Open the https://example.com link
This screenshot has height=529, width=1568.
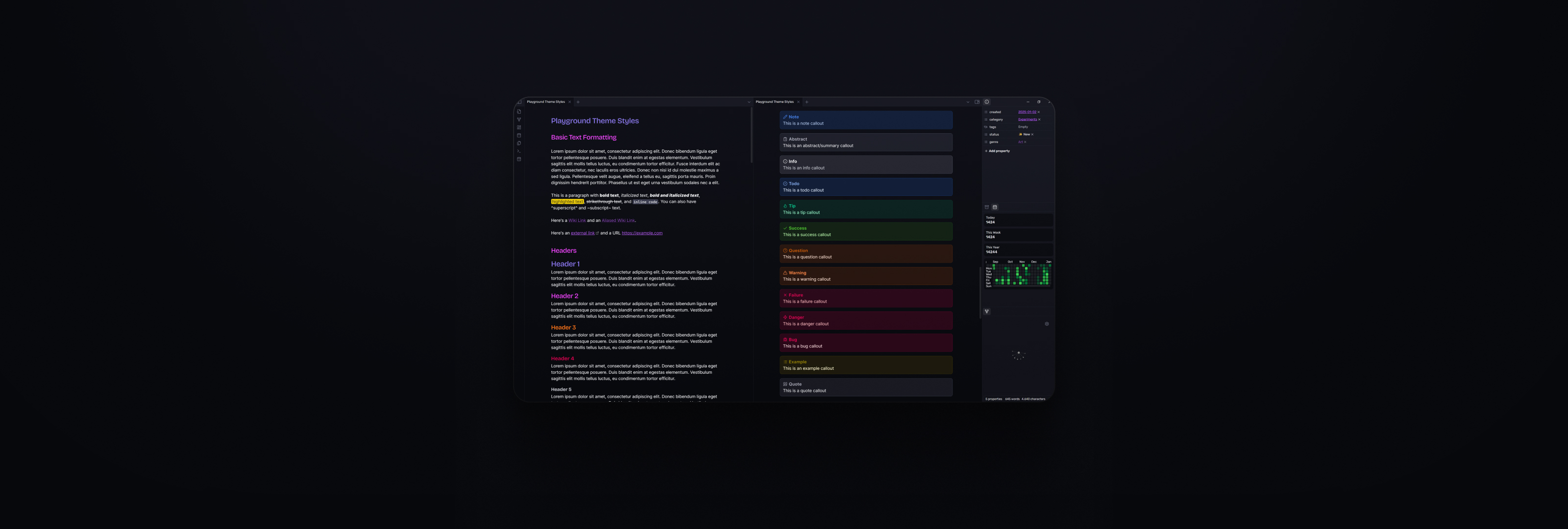(x=641, y=233)
